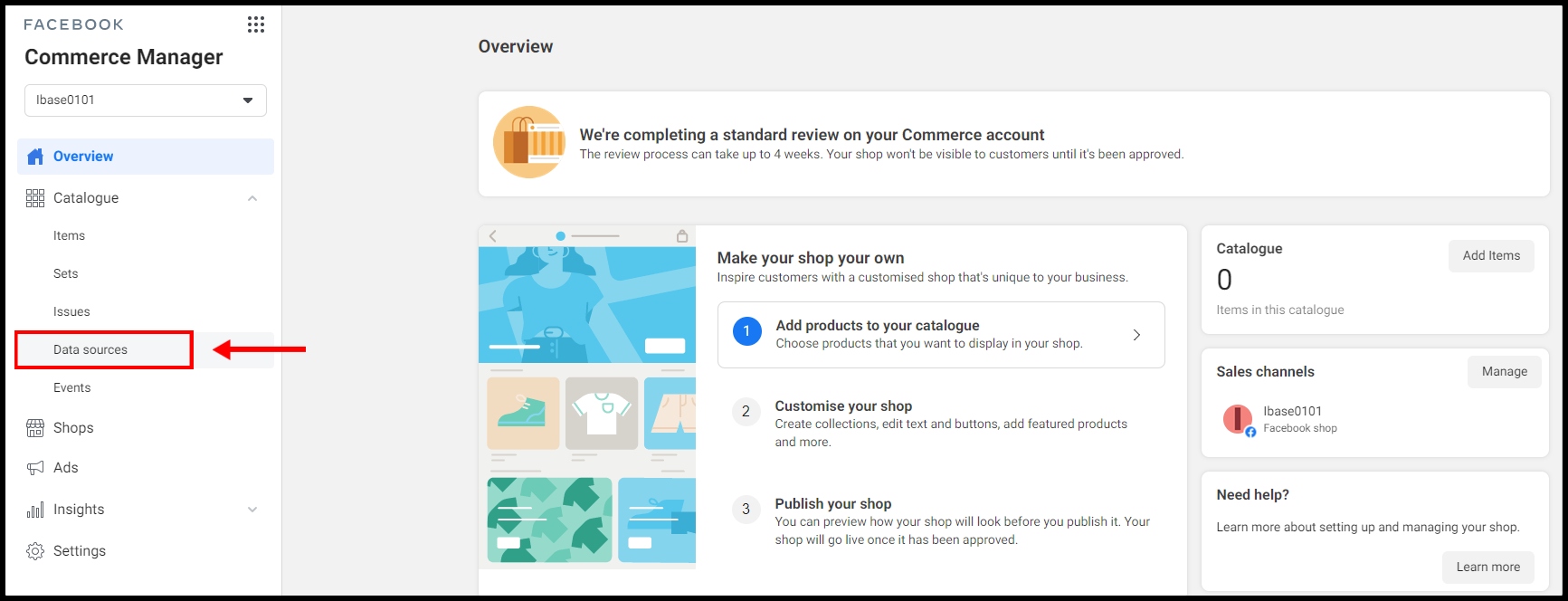Click the FACEBOOK wordmark

(73, 24)
